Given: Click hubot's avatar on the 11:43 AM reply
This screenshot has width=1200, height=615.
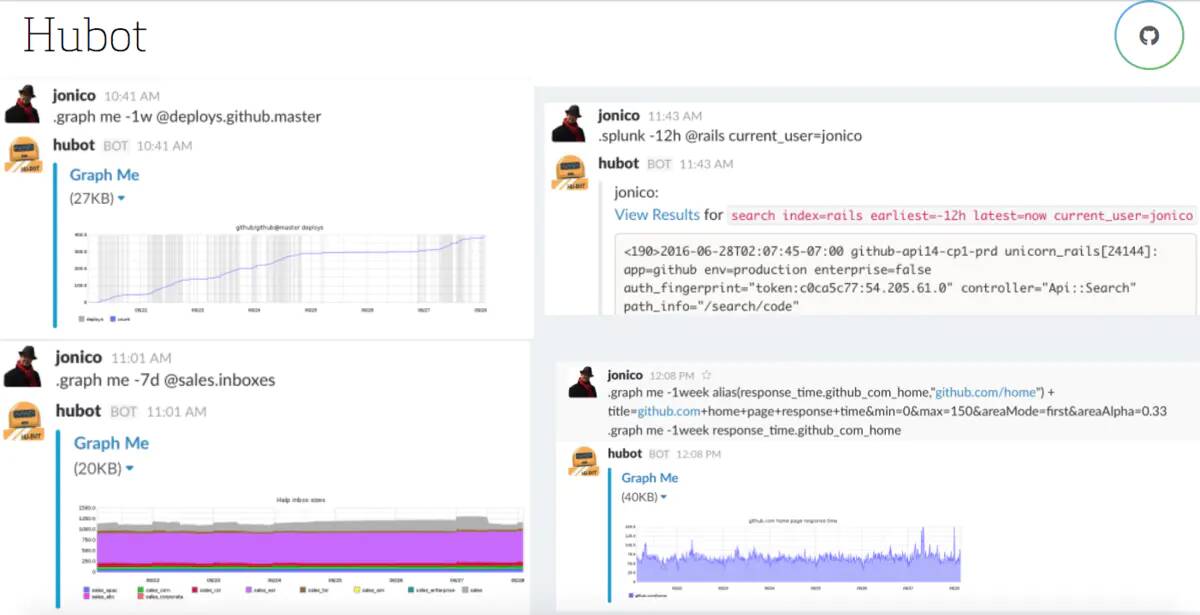Looking at the screenshot, I should (572, 173).
